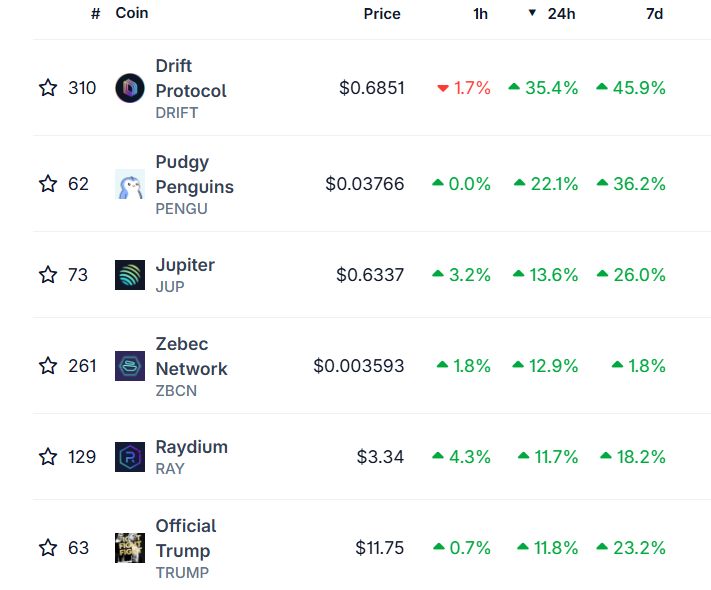Sort by the Price column header

click(x=382, y=14)
